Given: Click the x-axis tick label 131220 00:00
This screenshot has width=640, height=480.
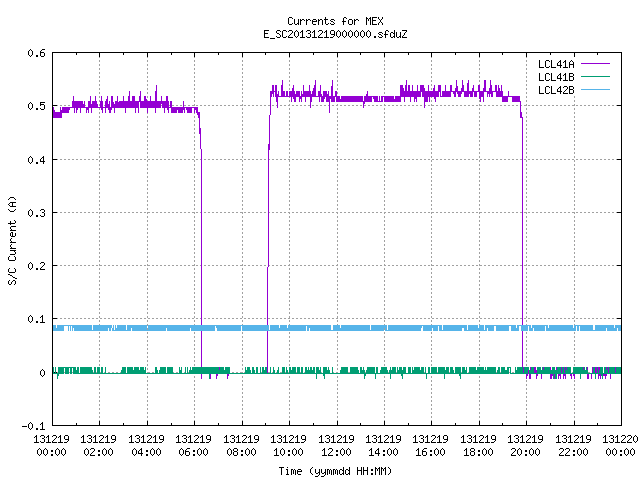Looking at the screenshot, I should 620,446.
